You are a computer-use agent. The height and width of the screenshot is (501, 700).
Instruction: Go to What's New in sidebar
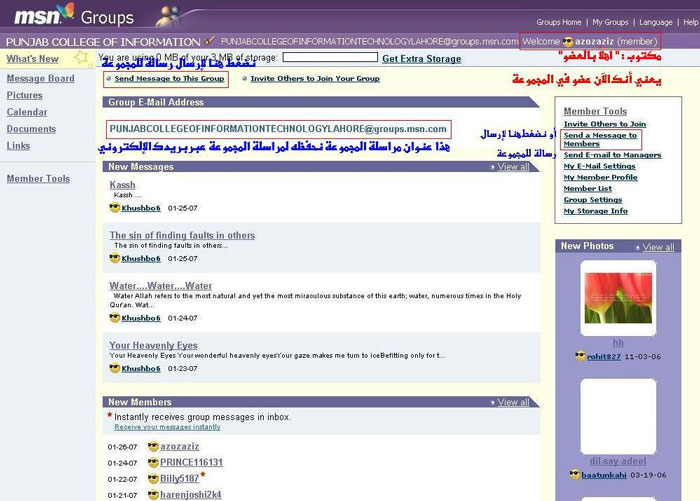click(33, 59)
